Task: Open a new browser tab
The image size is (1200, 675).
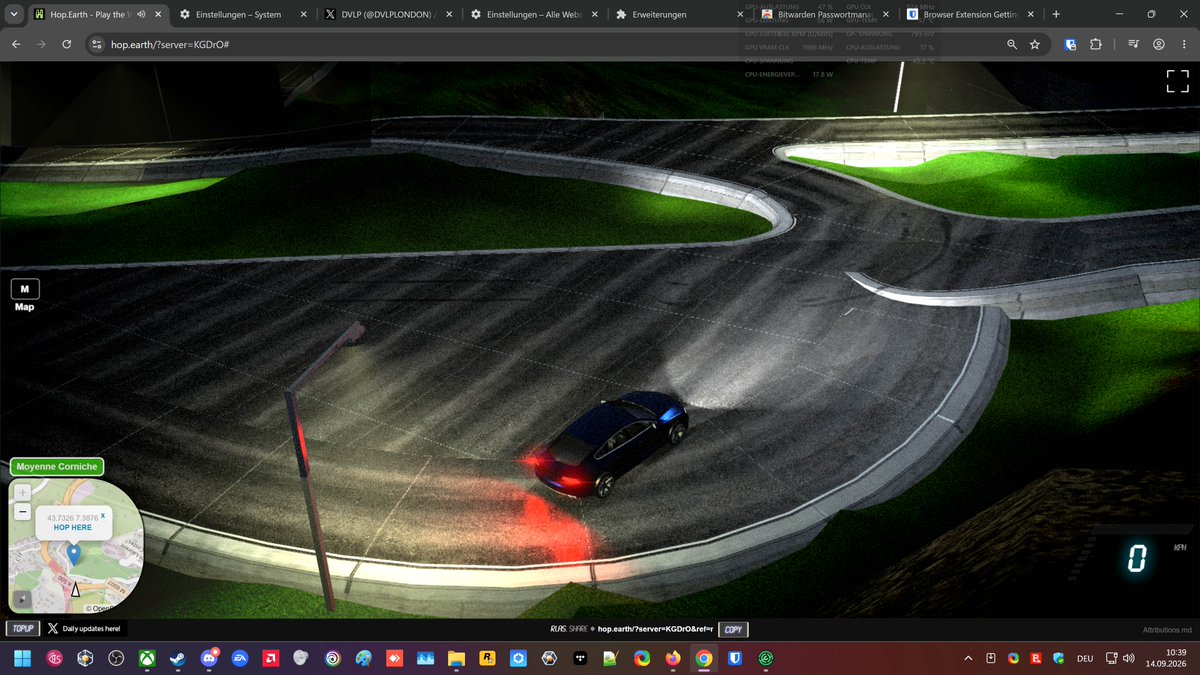Action: click(1056, 15)
